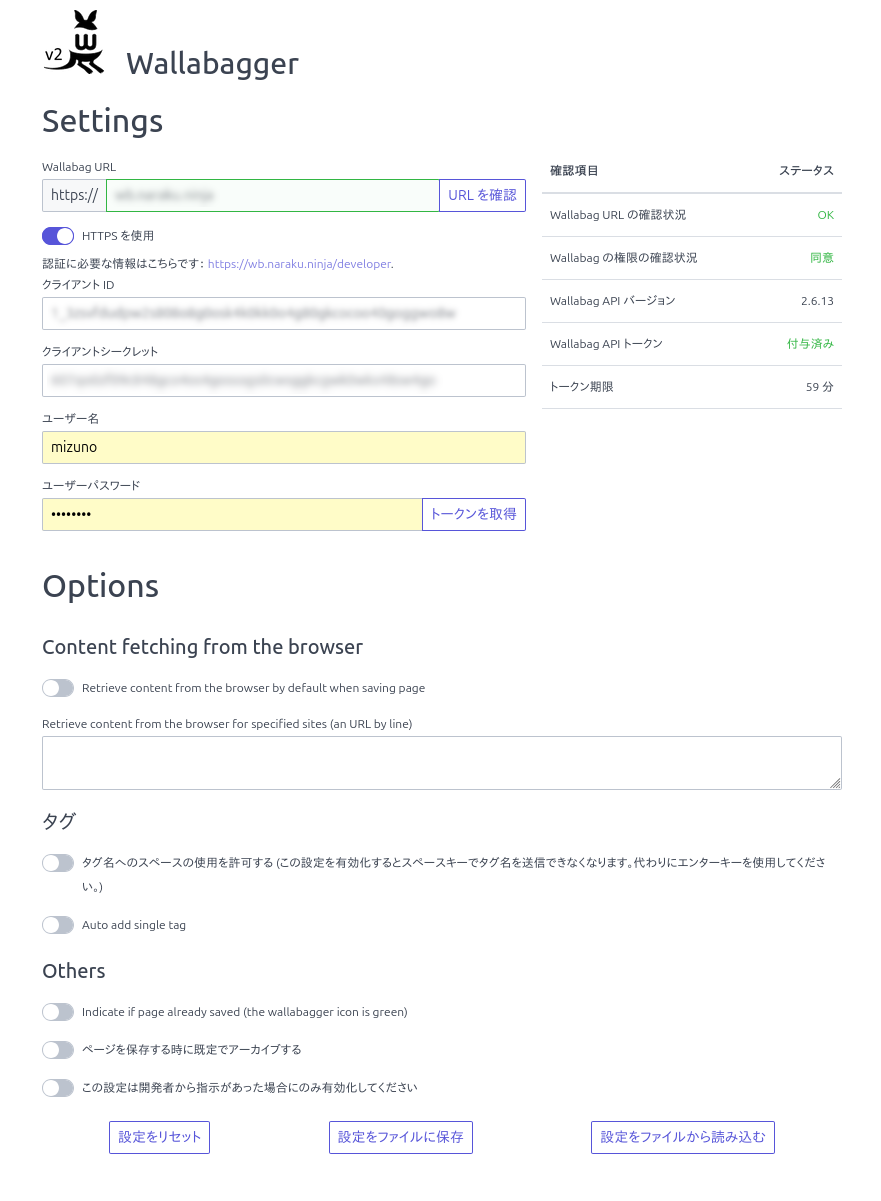Turn on Indicate if page already saved
Image resolution: width=881 pixels, height=1201 pixels.
click(x=58, y=1012)
